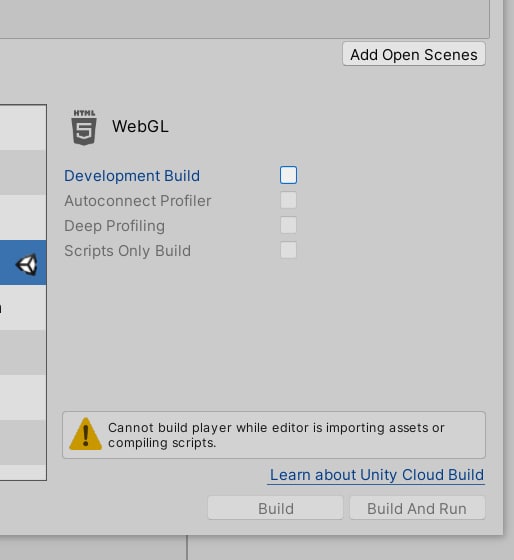
Task: Select the platform row below the highlighted one
Action: click(23, 308)
